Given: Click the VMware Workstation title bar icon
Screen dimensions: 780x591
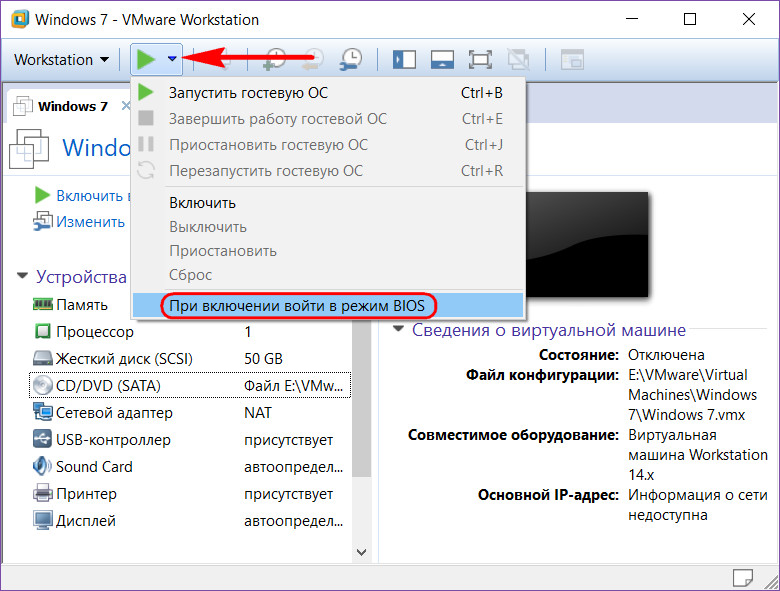Looking at the screenshot, I should coord(20,19).
